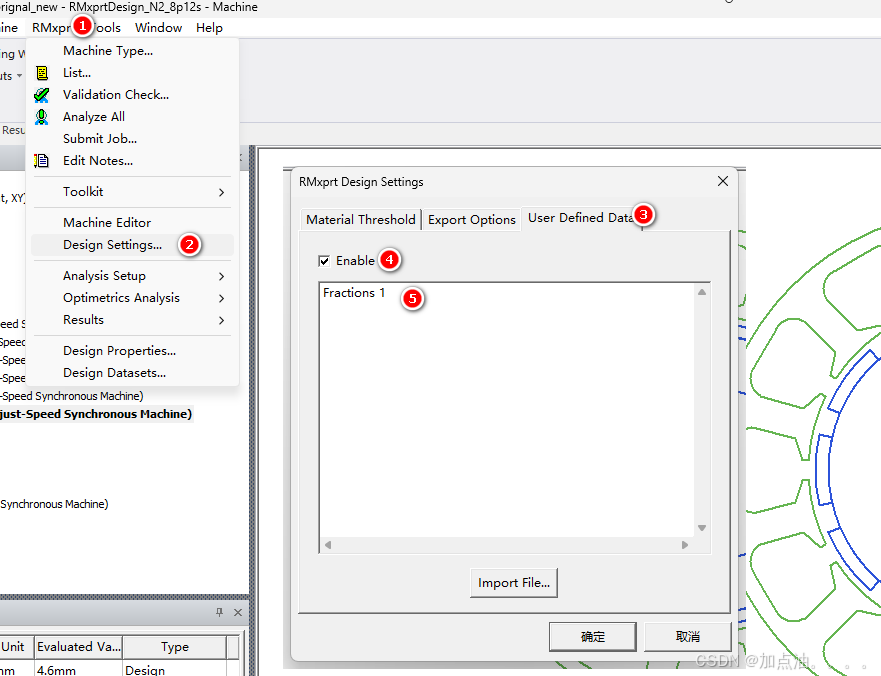This screenshot has width=881, height=676.
Task: Expand the Analysis Setup submenu
Action: pyautogui.click(x=133, y=276)
